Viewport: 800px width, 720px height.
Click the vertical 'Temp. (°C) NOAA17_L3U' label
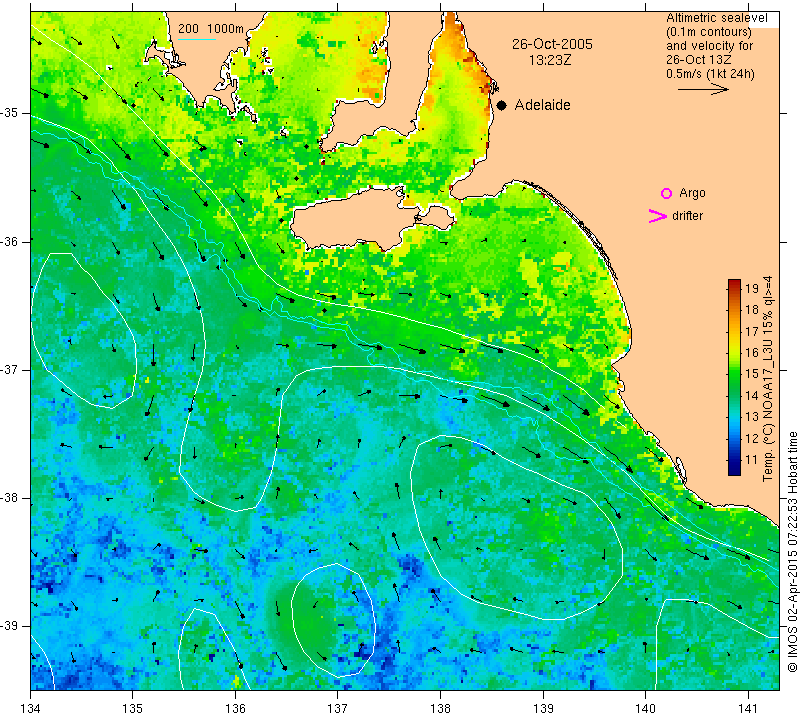coord(767,378)
